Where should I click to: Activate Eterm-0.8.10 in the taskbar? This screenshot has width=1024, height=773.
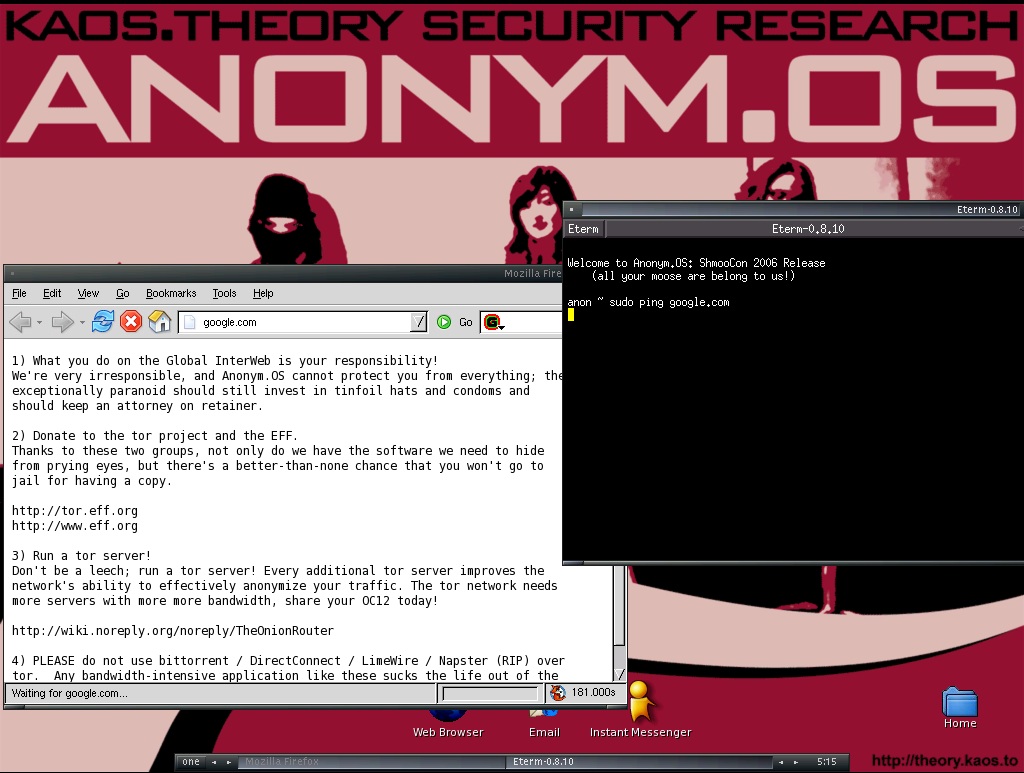639,761
